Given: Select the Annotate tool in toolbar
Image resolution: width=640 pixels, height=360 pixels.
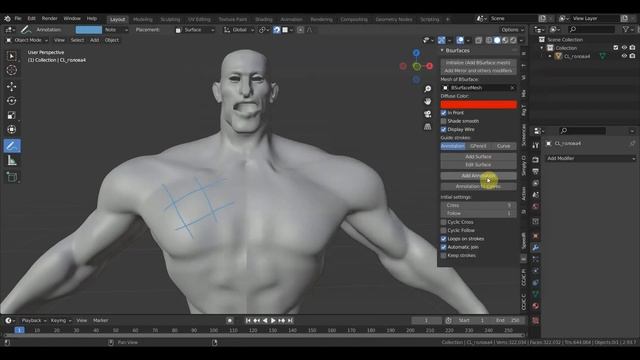Looking at the screenshot, I should pyautogui.click(x=11, y=146).
